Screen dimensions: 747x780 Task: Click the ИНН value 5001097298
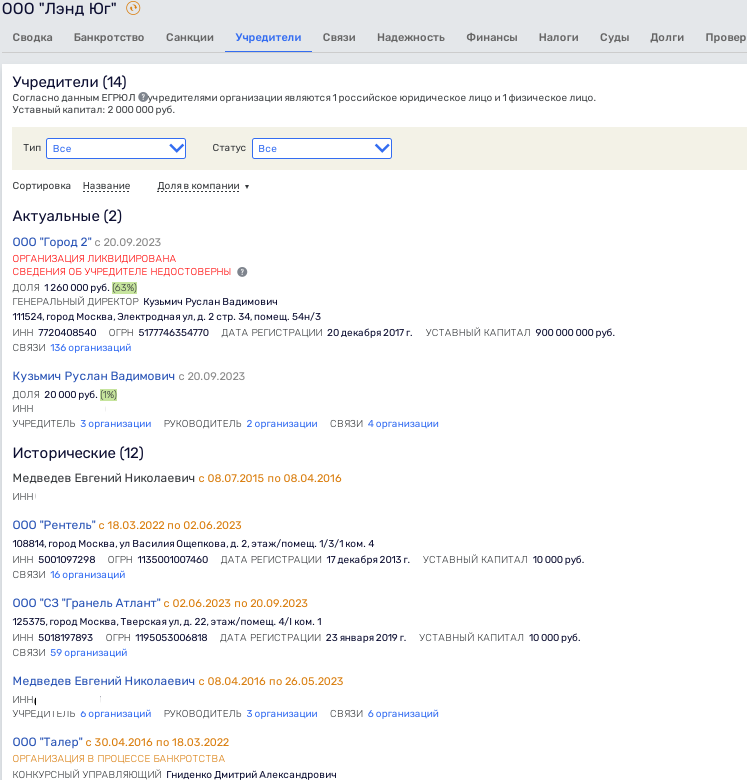click(x=67, y=560)
